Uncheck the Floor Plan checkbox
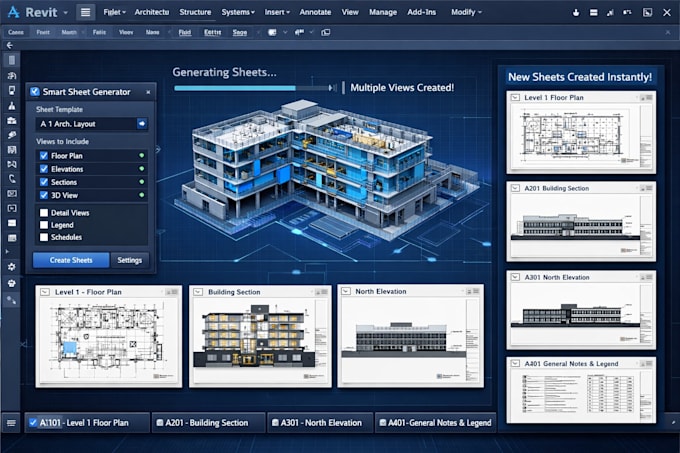The image size is (680, 453). coord(44,156)
